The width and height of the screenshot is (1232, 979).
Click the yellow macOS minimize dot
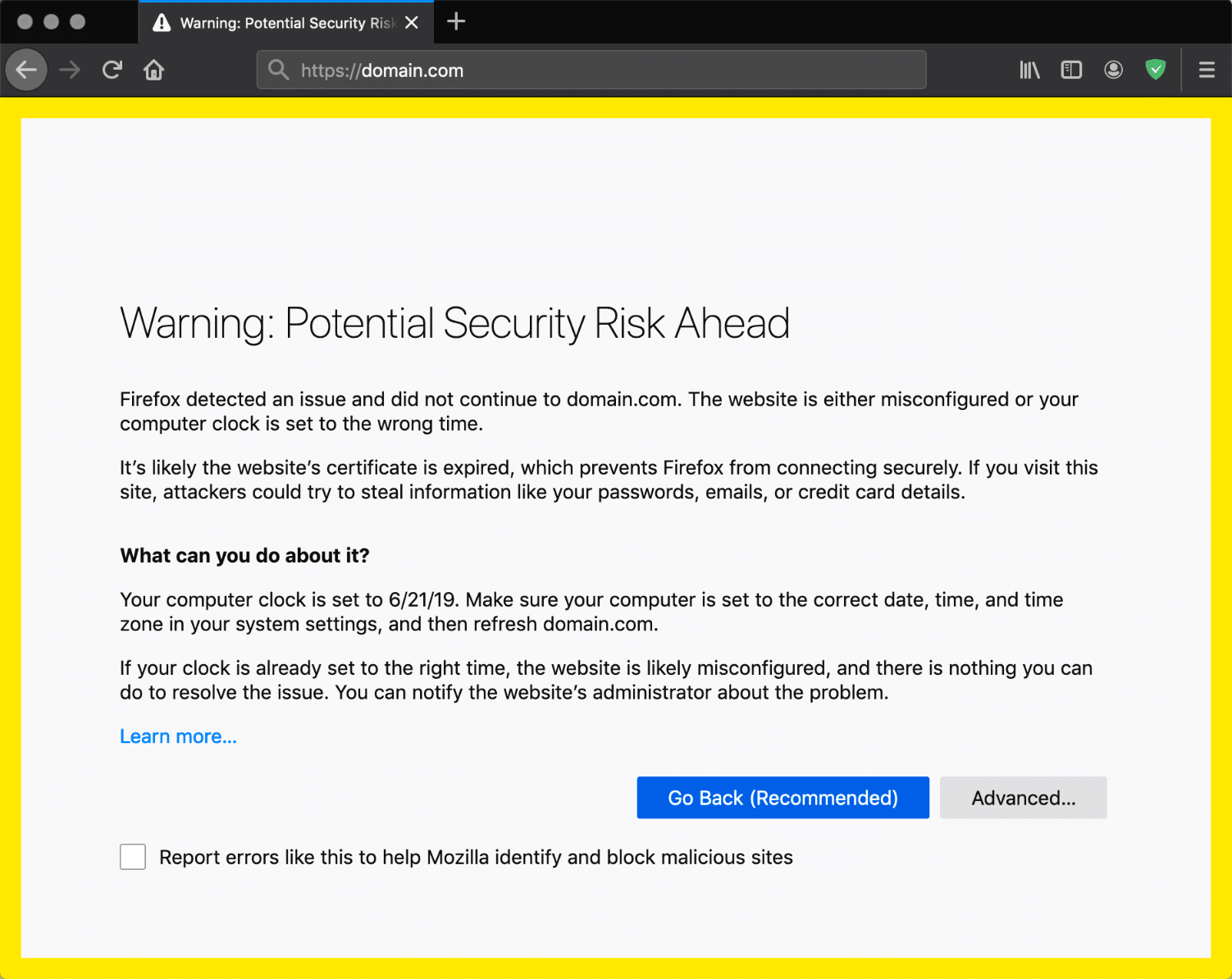(52, 22)
